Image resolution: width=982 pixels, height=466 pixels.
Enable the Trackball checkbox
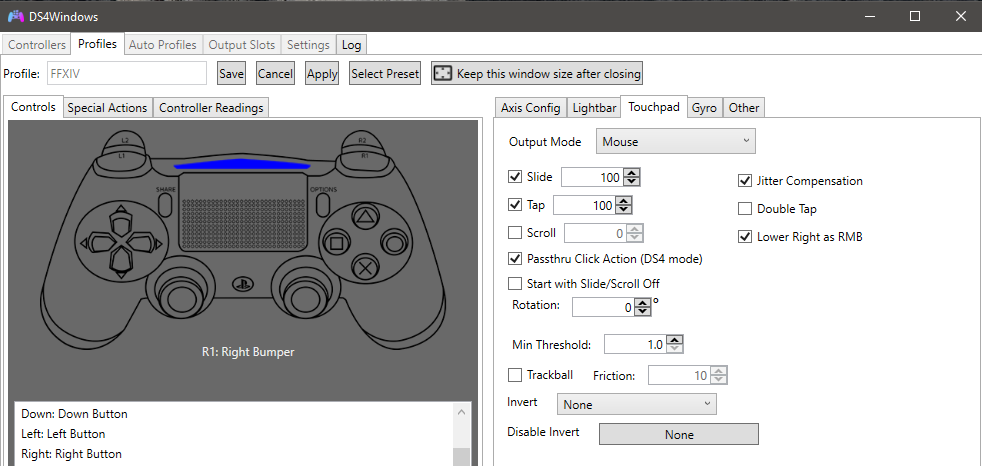click(515, 375)
